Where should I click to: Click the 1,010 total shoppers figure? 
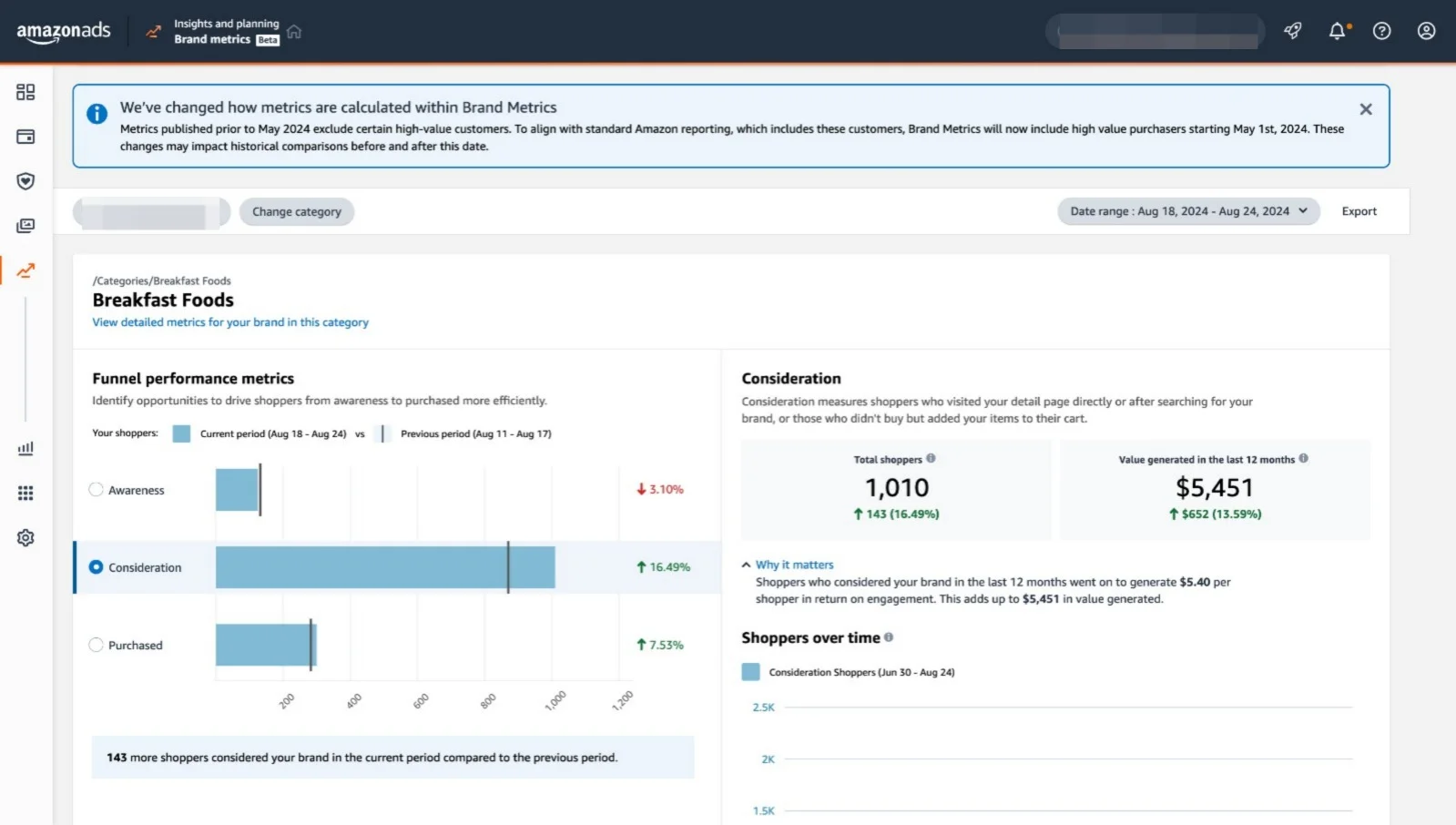897,487
